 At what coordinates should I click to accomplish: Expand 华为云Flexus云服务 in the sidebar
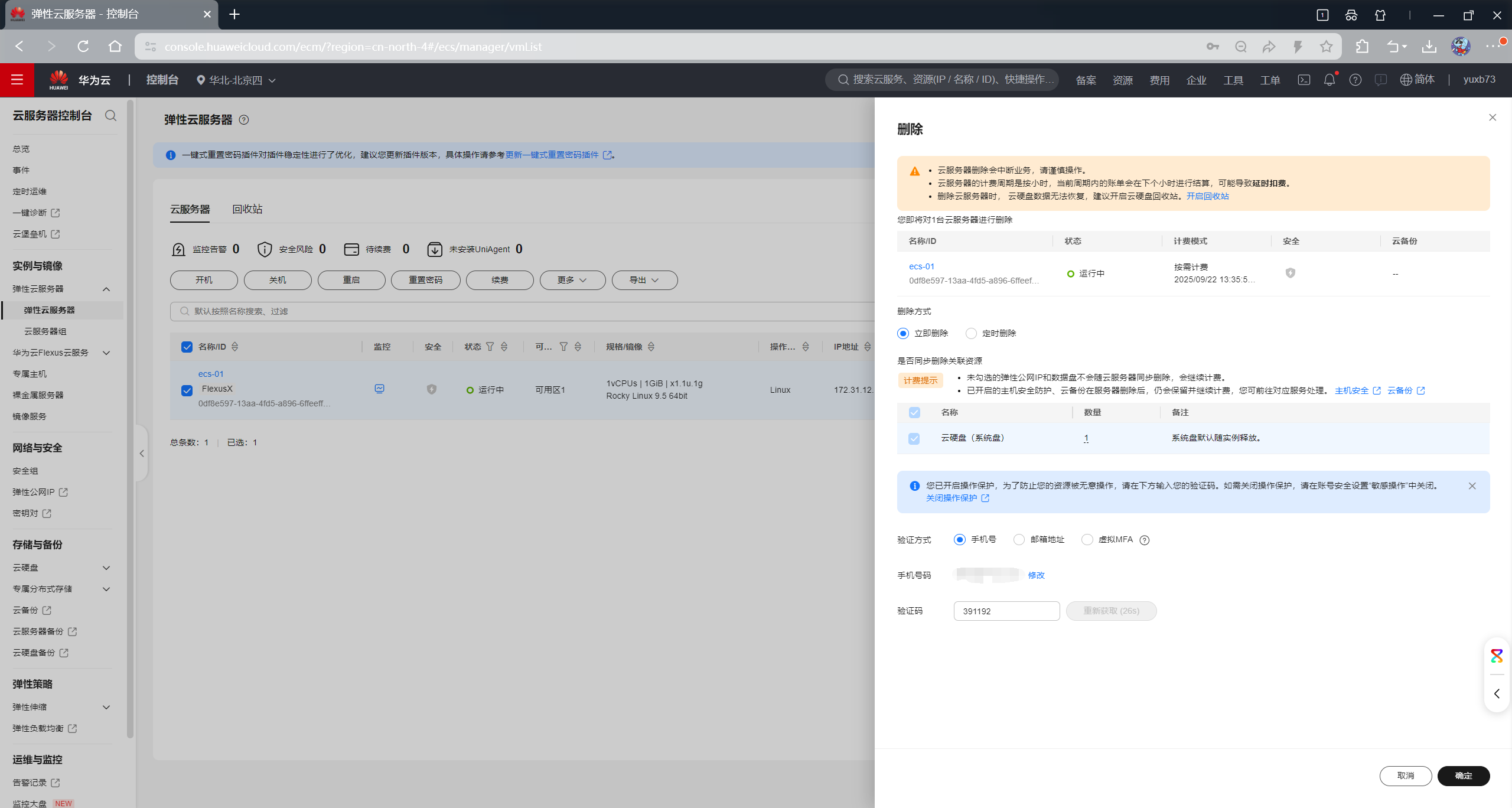pos(61,353)
